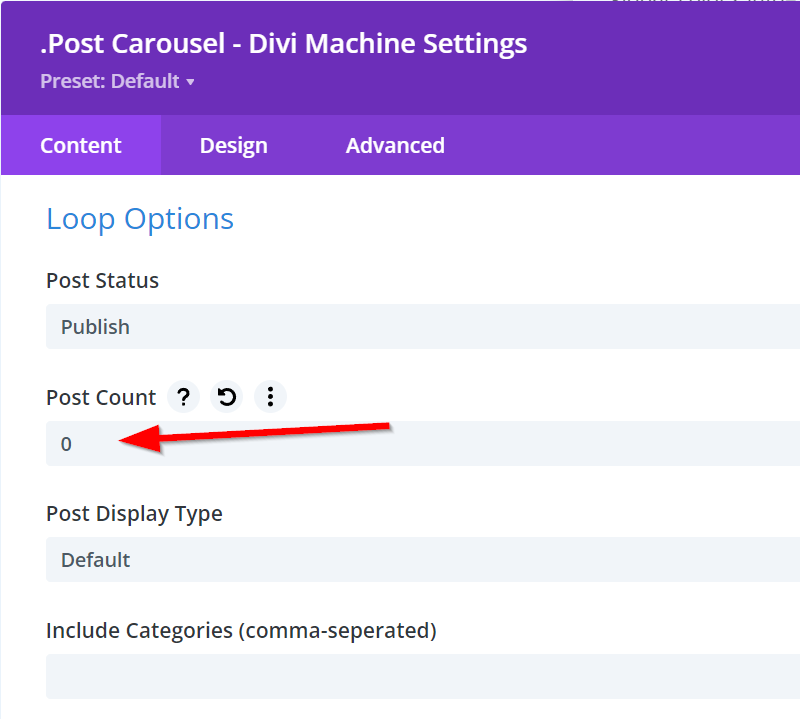800x719 pixels.
Task: Open help for Post Count
Action: pyautogui.click(x=183, y=397)
